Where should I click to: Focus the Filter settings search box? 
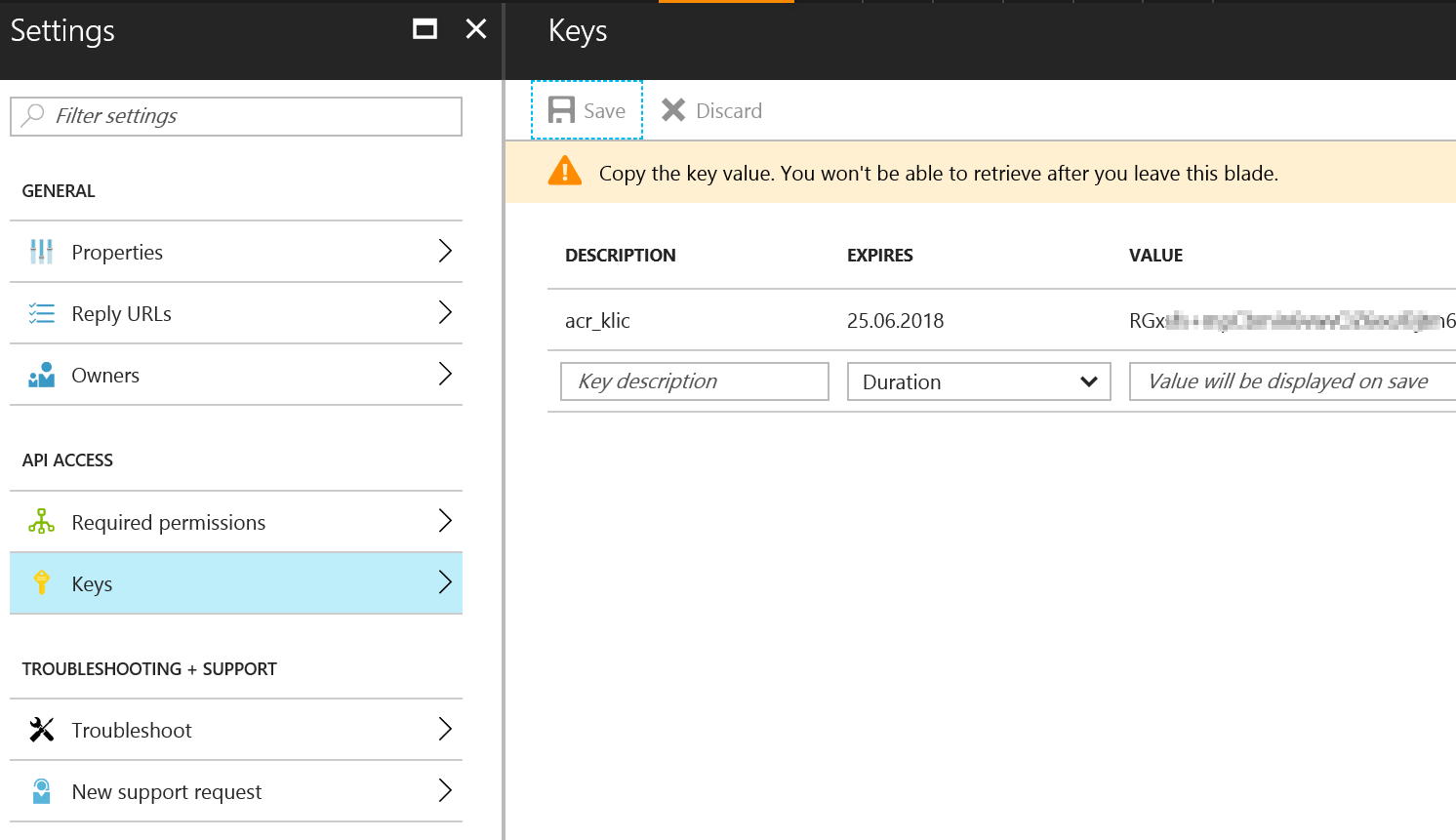click(x=236, y=116)
